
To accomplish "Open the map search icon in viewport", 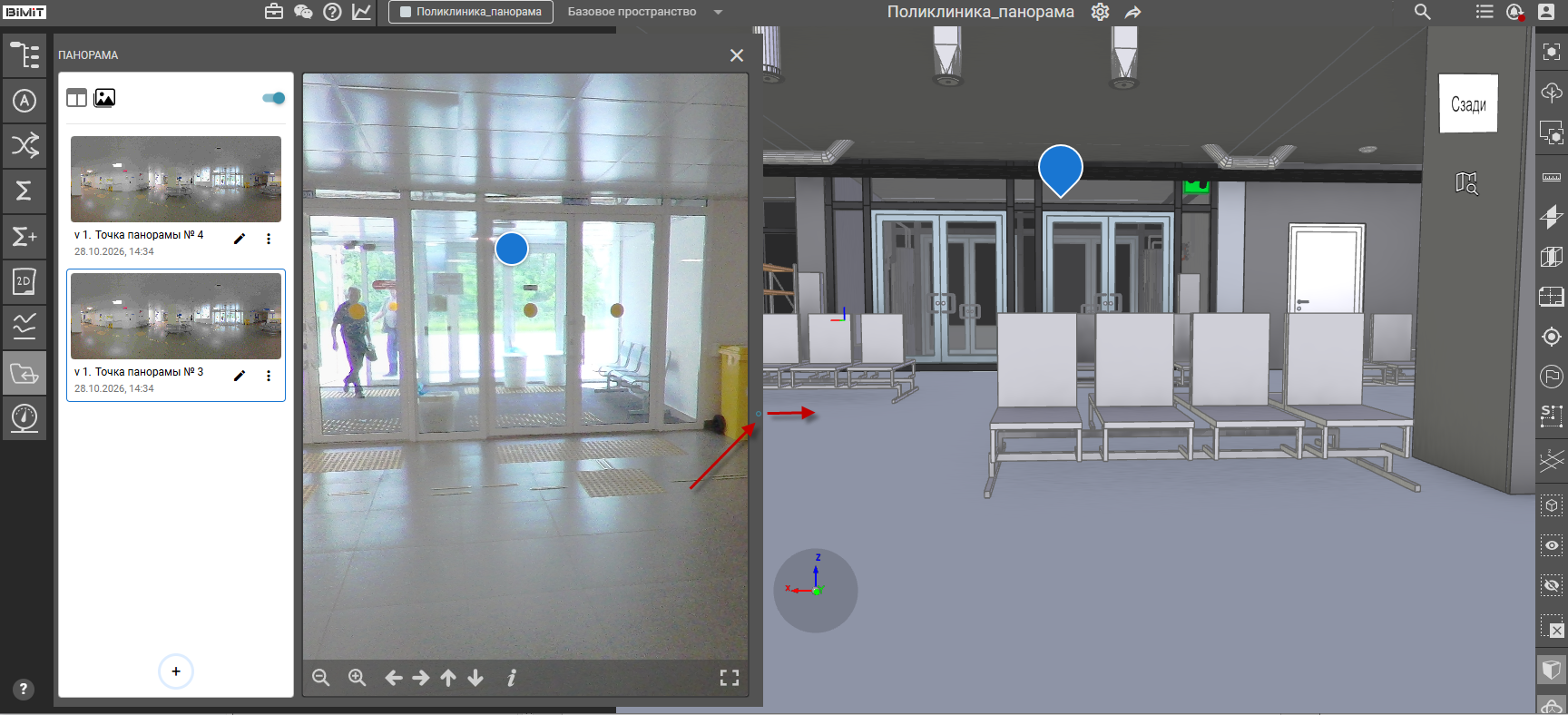I will (x=1466, y=183).
